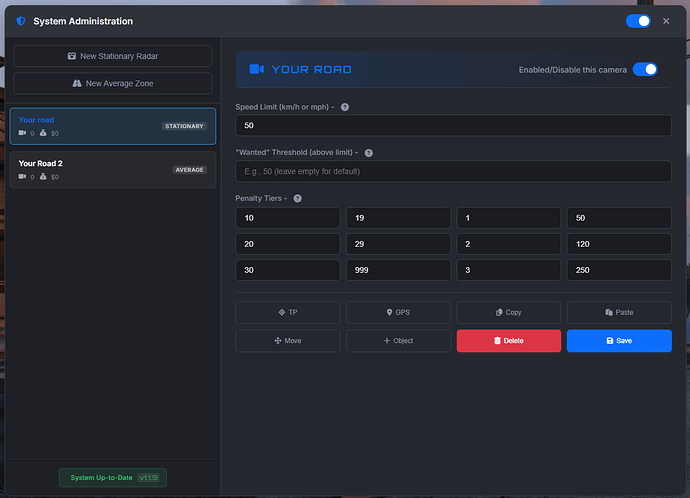
Task: Create a New Average Zone
Action: [x=113, y=83]
